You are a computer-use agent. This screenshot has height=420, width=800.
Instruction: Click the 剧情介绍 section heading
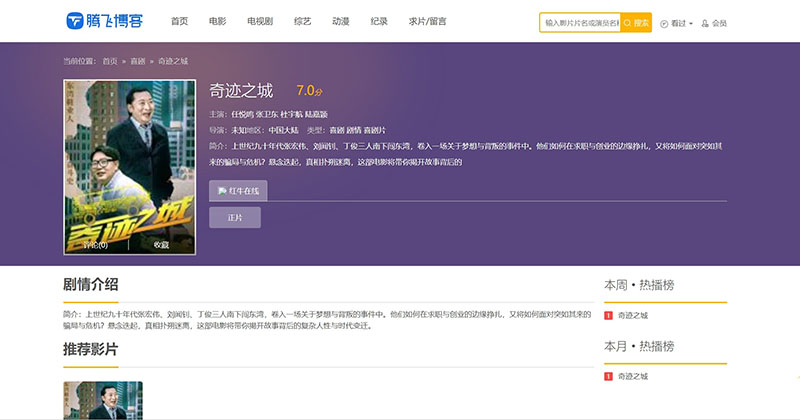91,284
